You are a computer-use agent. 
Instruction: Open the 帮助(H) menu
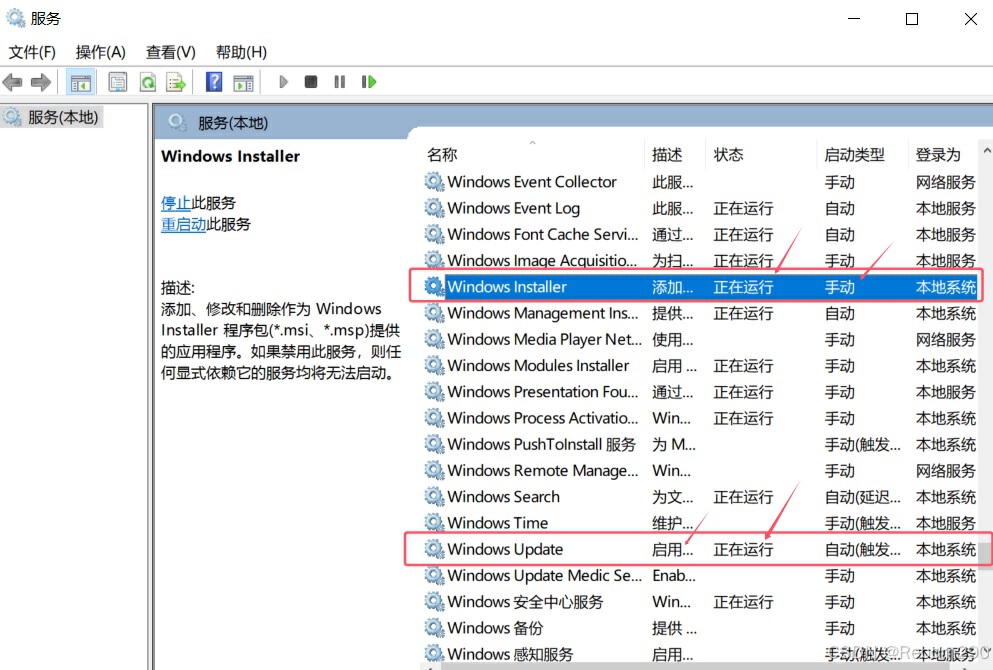point(241,52)
